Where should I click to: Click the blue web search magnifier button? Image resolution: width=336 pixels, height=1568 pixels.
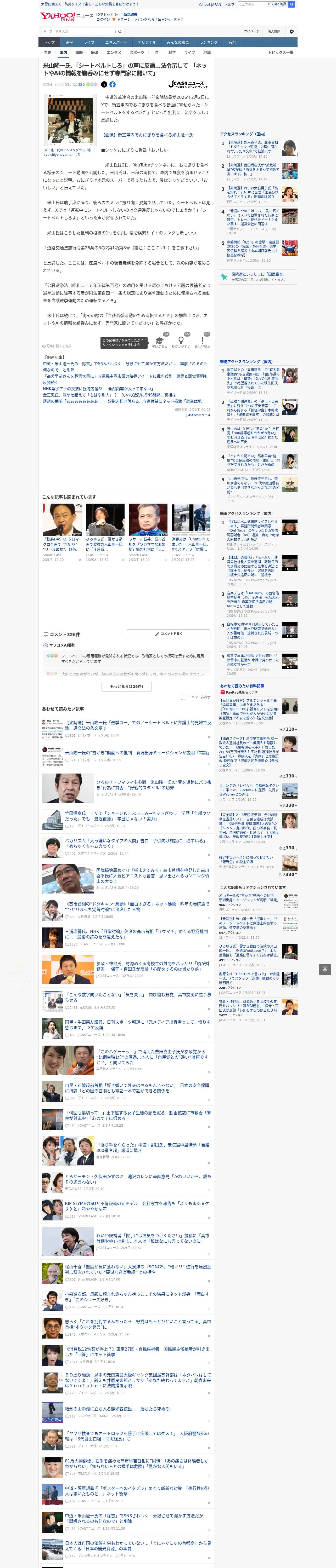click(x=292, y=4)
